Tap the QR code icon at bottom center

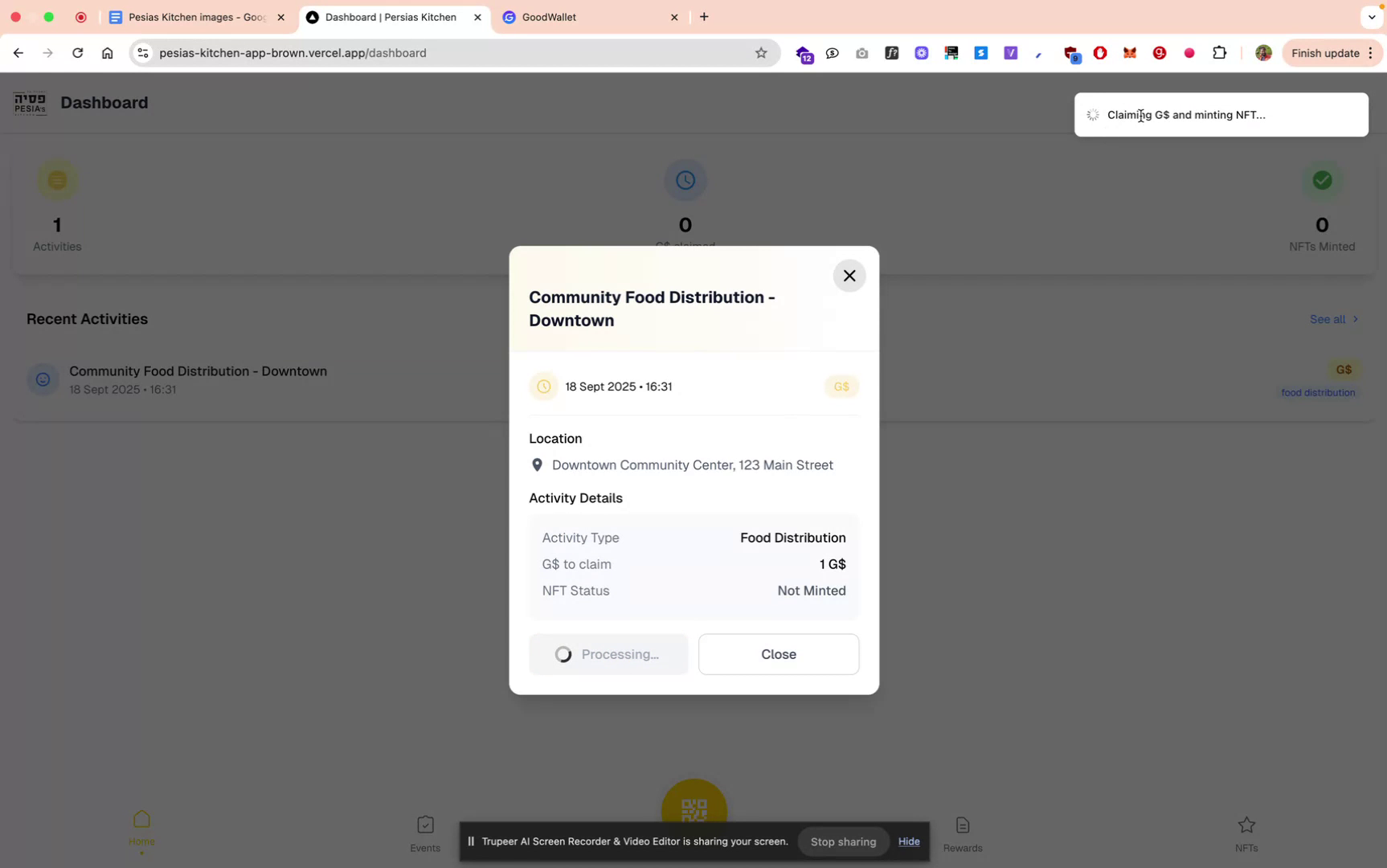click(693, 808)
